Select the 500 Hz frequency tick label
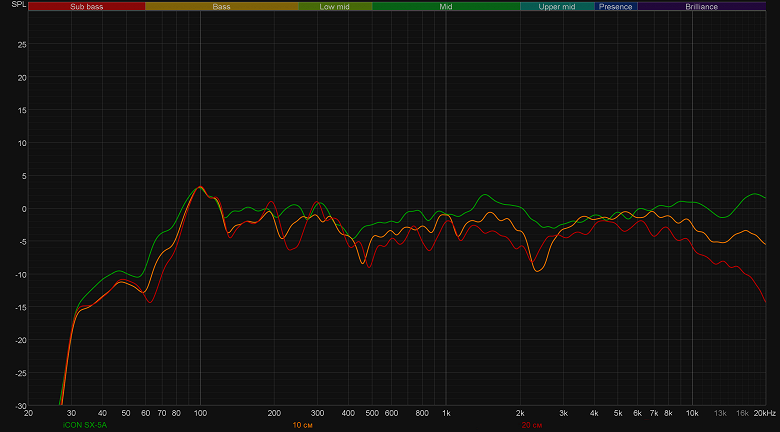The image size is (780, 432). pyautogui.click(x=372, y=413)
